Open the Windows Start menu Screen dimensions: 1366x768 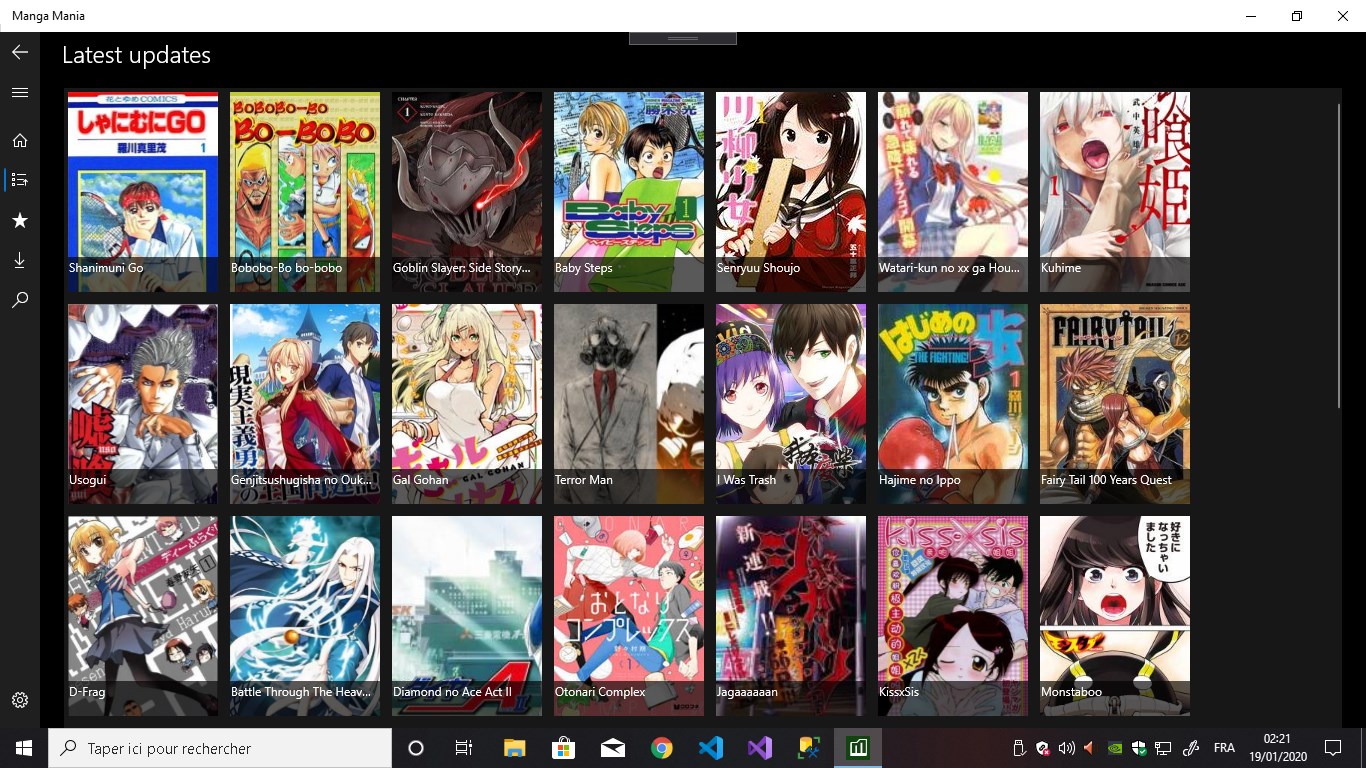24,748
